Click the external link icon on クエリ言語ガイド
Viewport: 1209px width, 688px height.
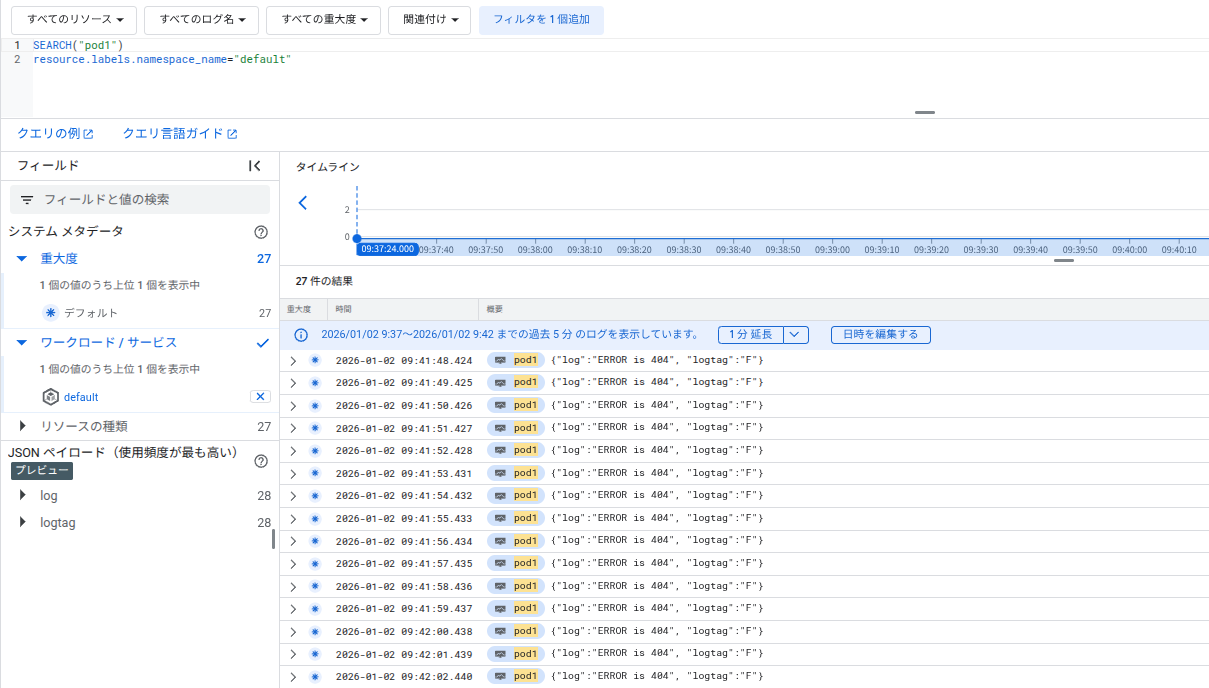click(x=233, y=132)
